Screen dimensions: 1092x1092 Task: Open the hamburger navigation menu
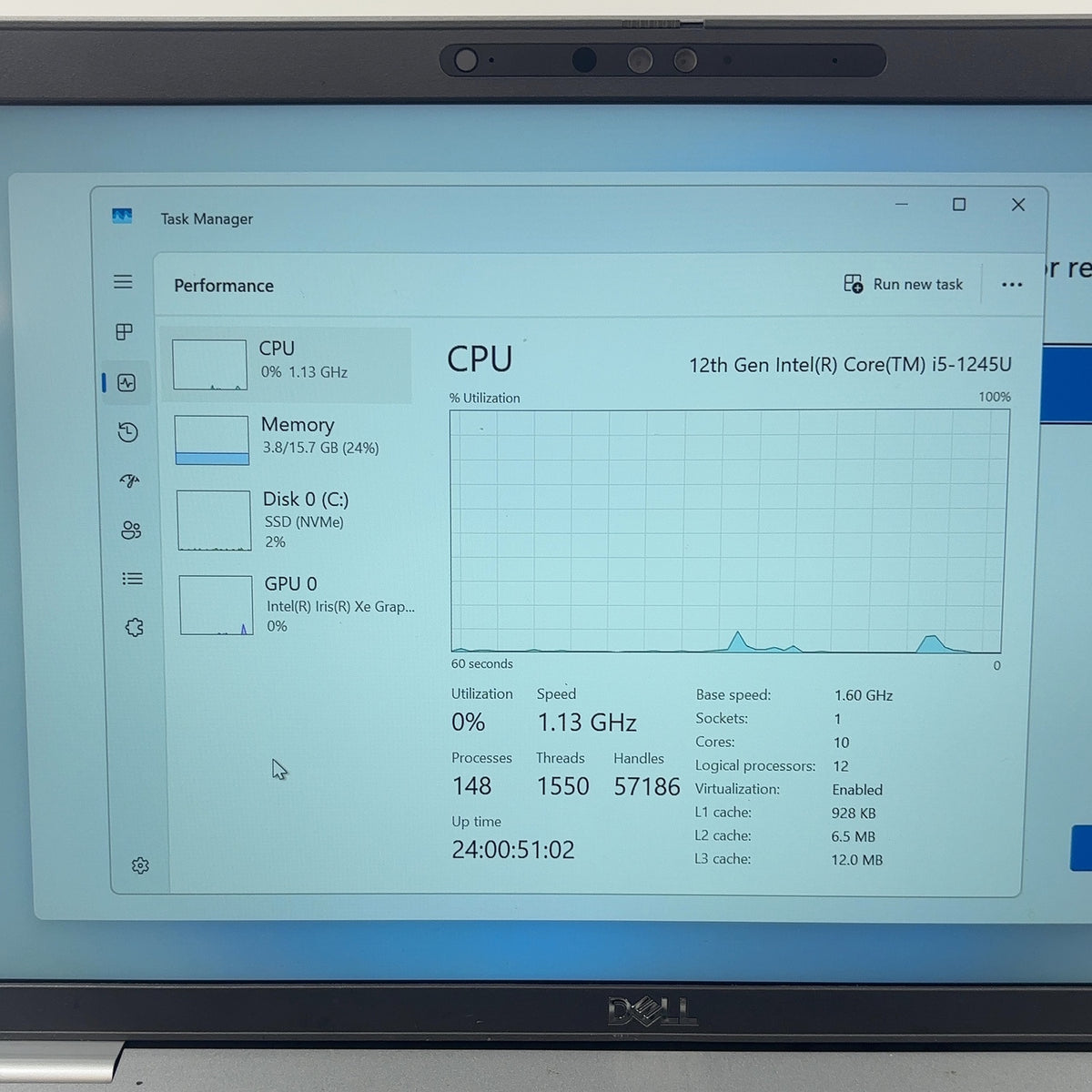123,282
